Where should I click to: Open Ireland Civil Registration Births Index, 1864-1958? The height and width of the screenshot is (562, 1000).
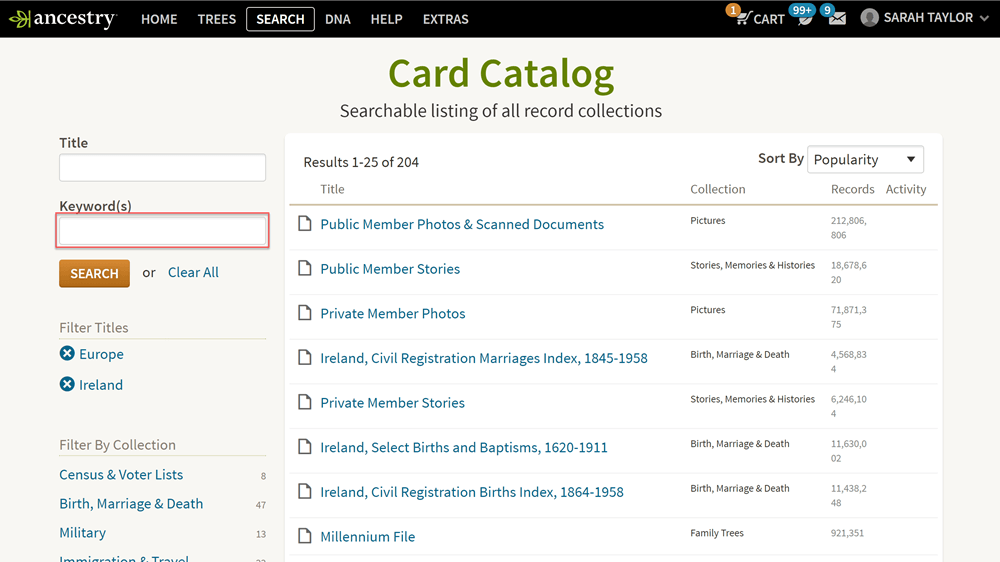click(x=472, y=492)
